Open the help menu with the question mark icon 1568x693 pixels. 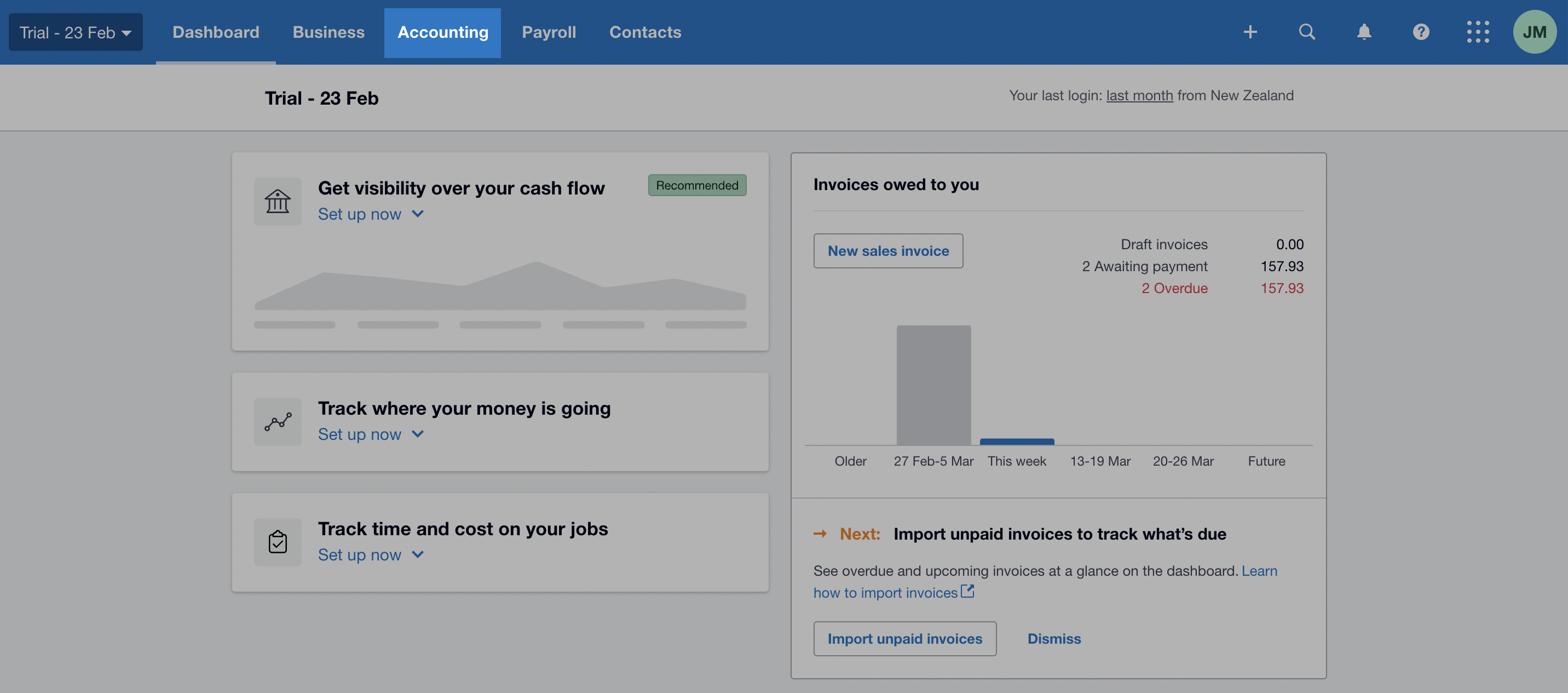(x=1421, y=32)
